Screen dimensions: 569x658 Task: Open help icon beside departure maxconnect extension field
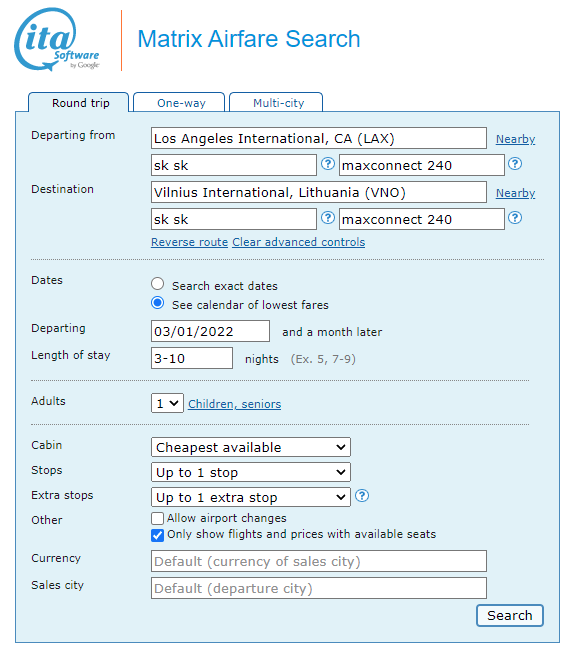(x=515, y=164)
